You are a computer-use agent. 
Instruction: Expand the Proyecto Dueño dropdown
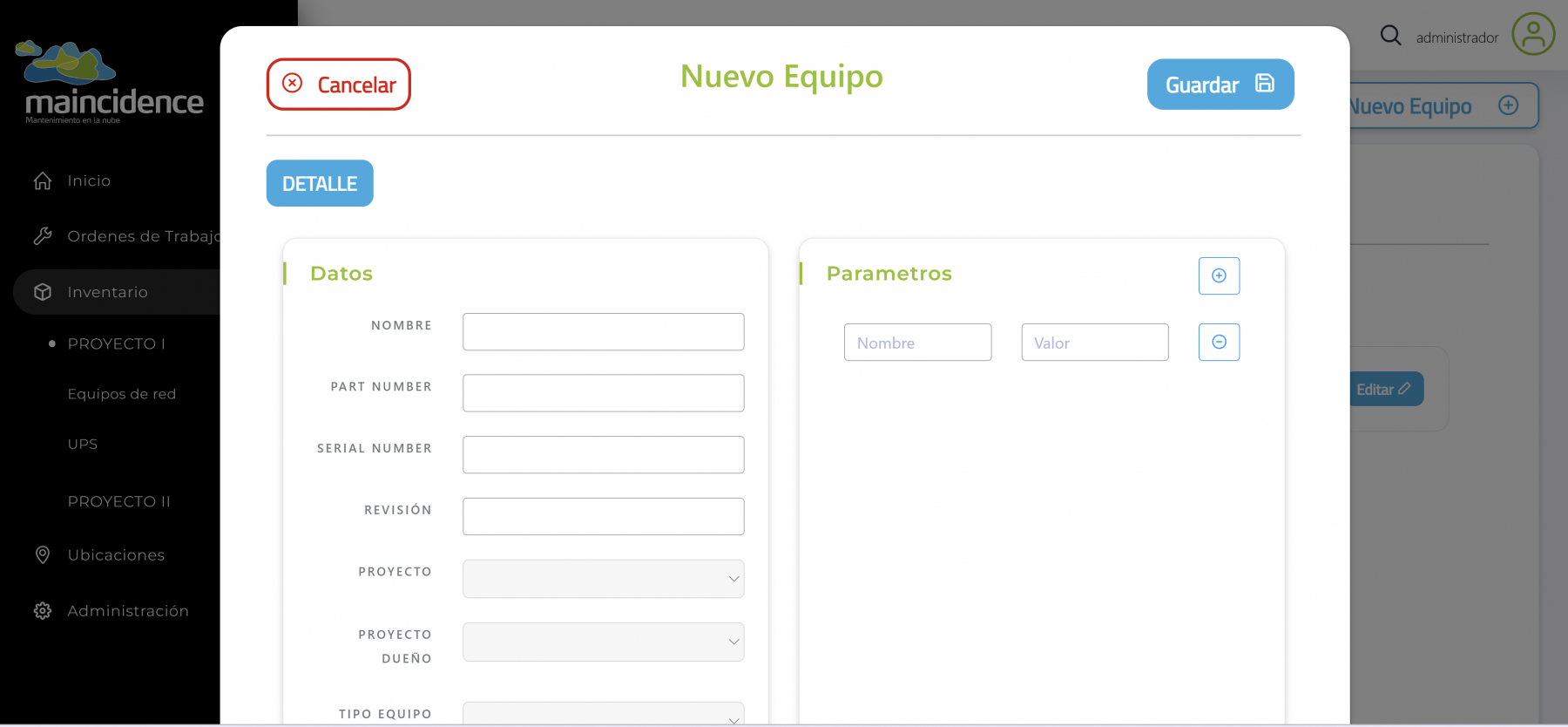(603, 642)
